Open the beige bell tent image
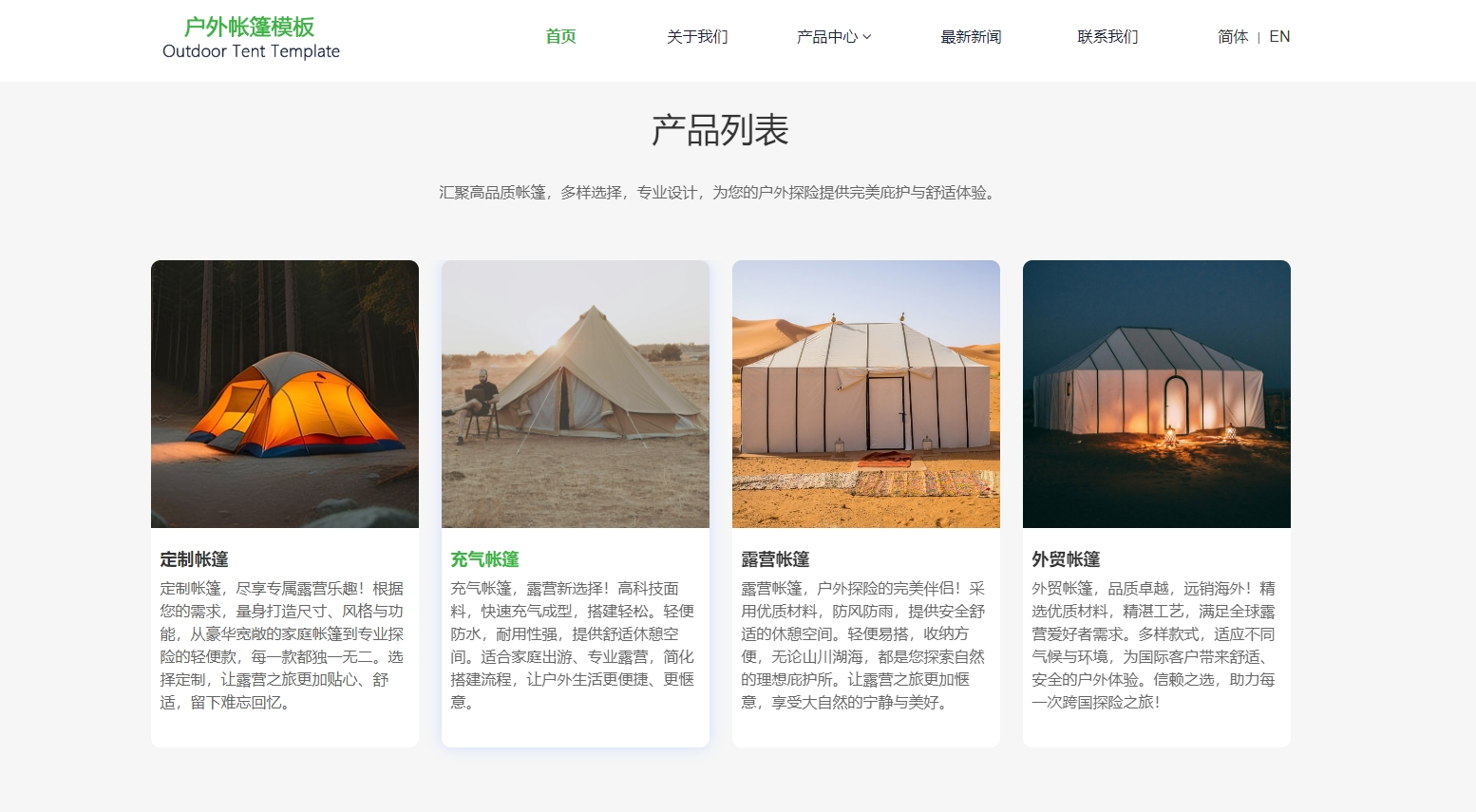 [x=576, y=394]
